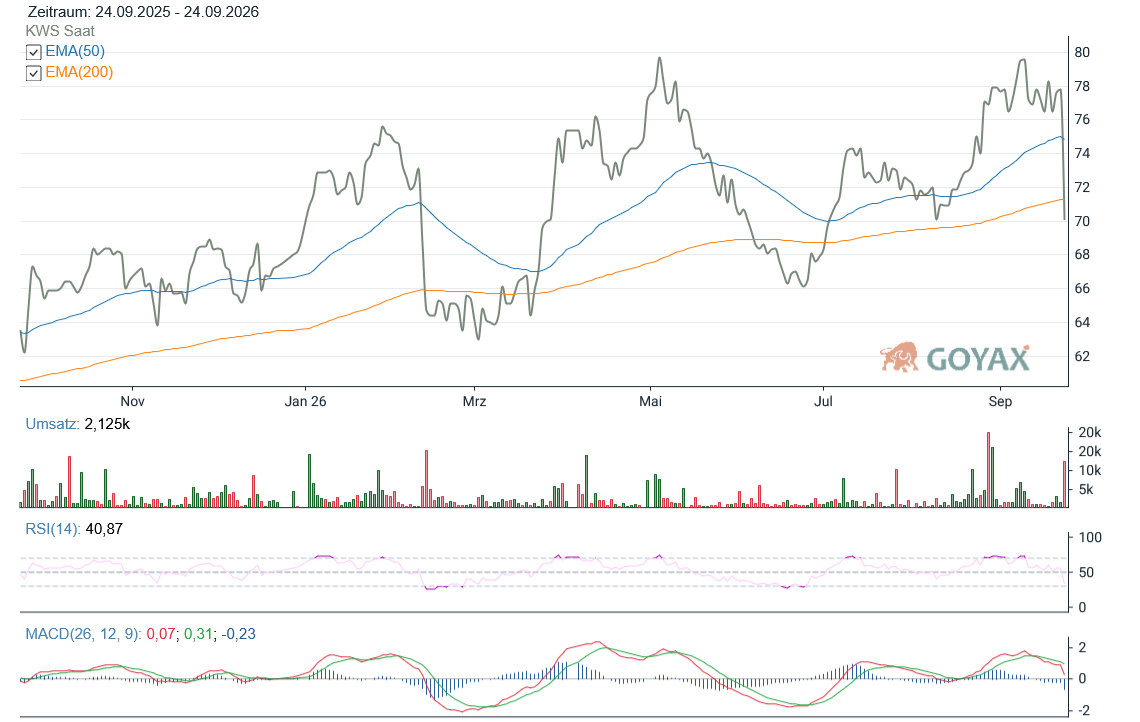Click the Sep marker on time axis
The width and height of the screenshot is (1140, 722).
(x=1000, y=401)
